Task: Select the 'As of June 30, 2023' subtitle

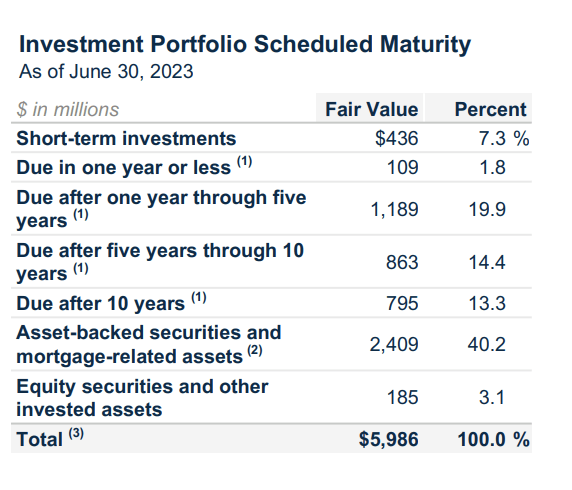Action: [106, 72]
